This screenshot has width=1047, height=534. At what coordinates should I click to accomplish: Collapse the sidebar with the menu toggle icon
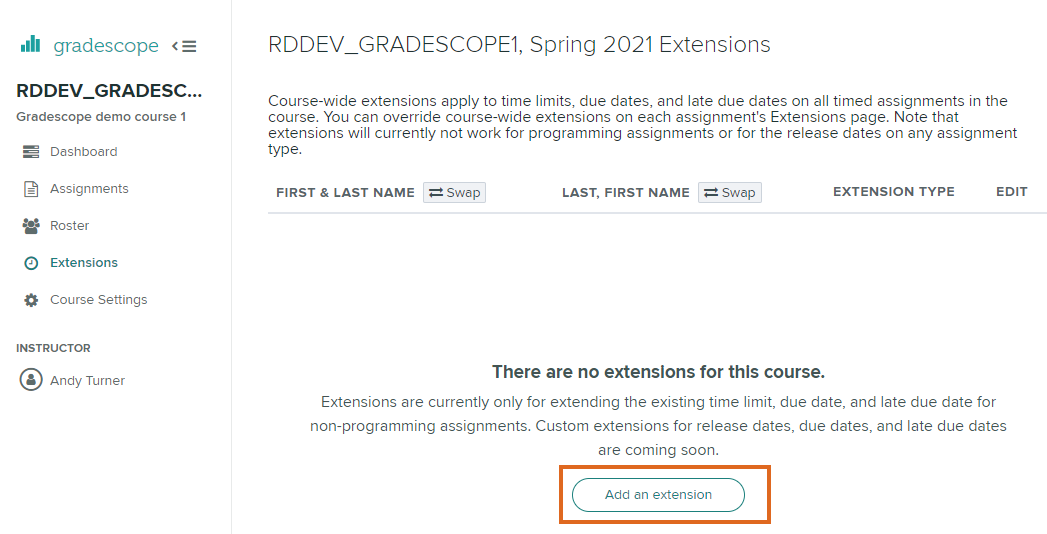[x=184, y=46]
